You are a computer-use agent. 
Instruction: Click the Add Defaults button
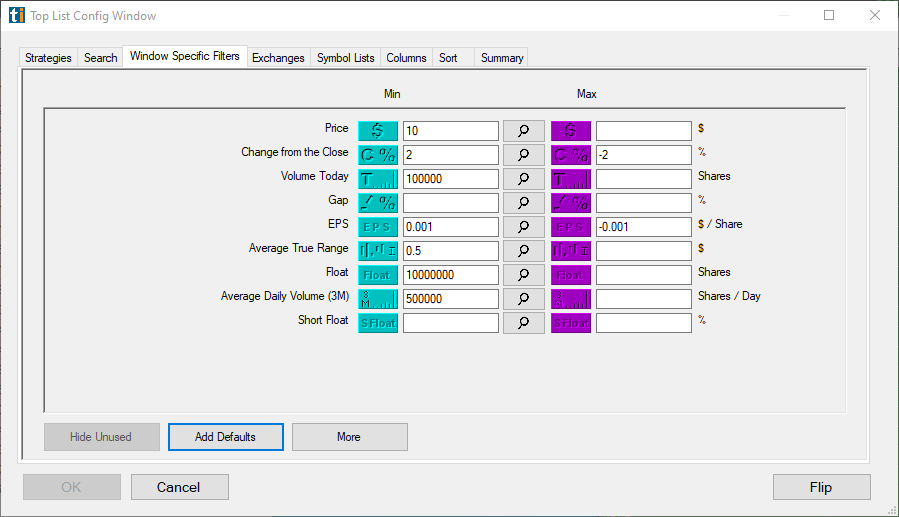tap(225, 437)
